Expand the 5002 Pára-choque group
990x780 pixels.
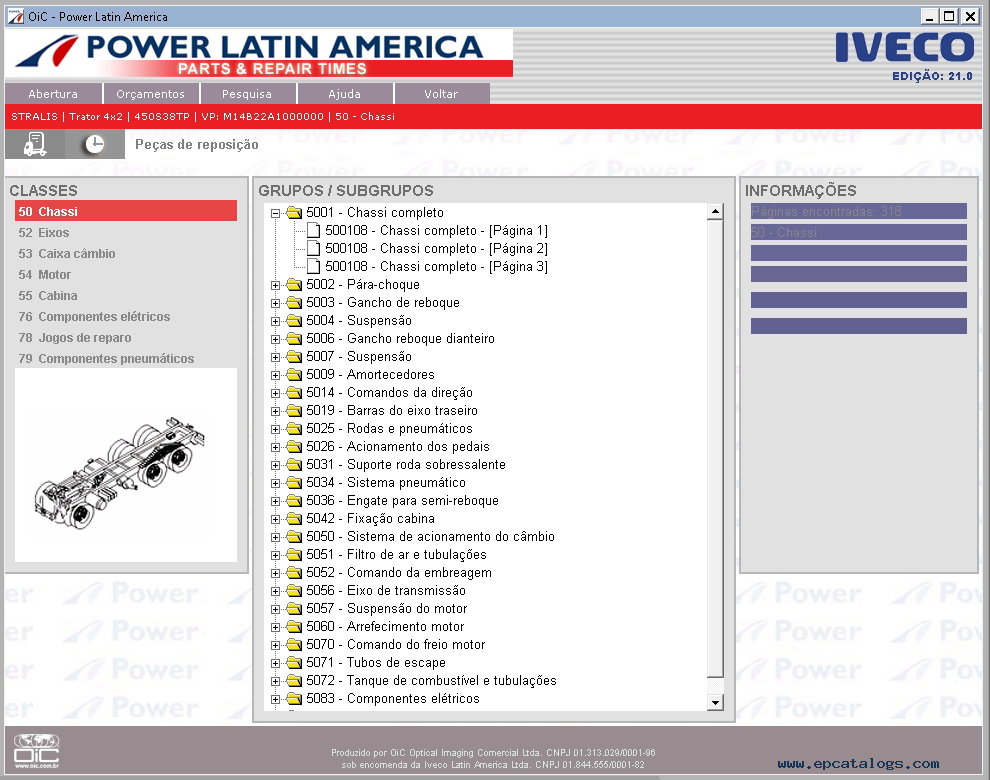tap(275, 285)
